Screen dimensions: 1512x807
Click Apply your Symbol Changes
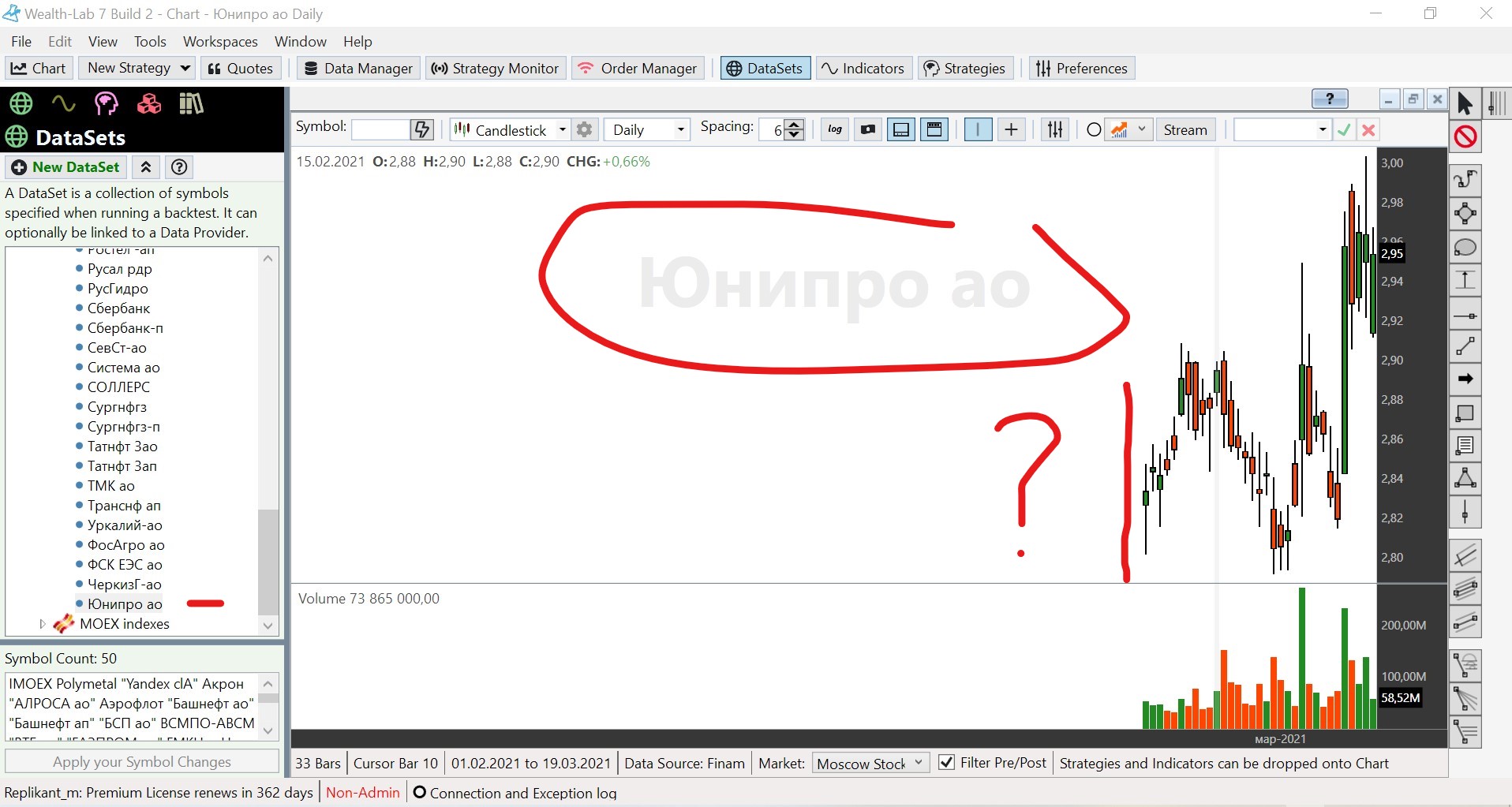click(x=141, y=761)
